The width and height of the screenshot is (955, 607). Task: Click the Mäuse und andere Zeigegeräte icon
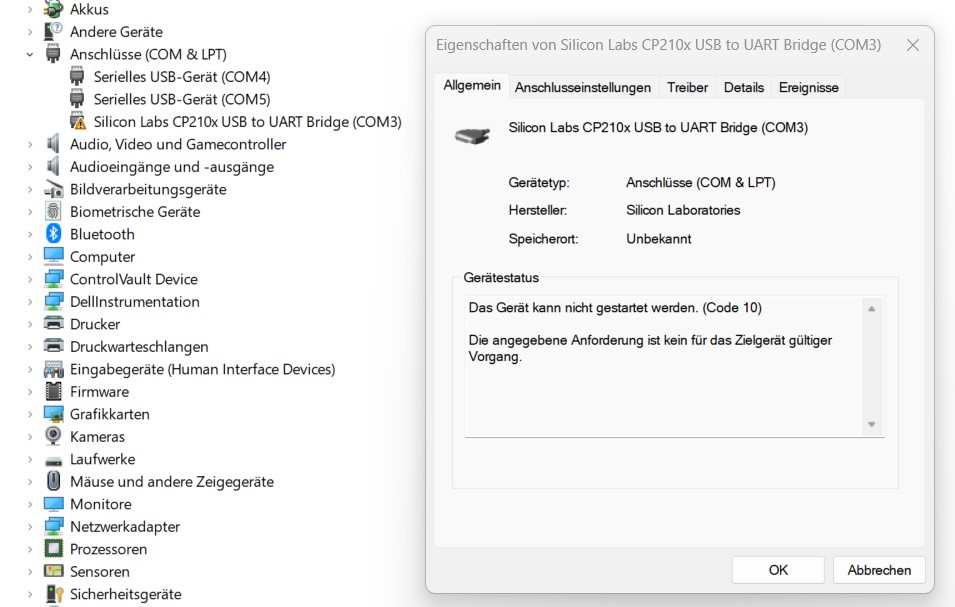(54, 482)
